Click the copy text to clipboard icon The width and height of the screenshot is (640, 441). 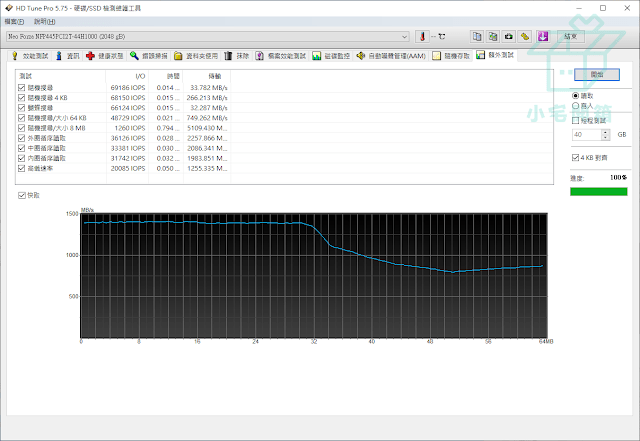[477, 37]
